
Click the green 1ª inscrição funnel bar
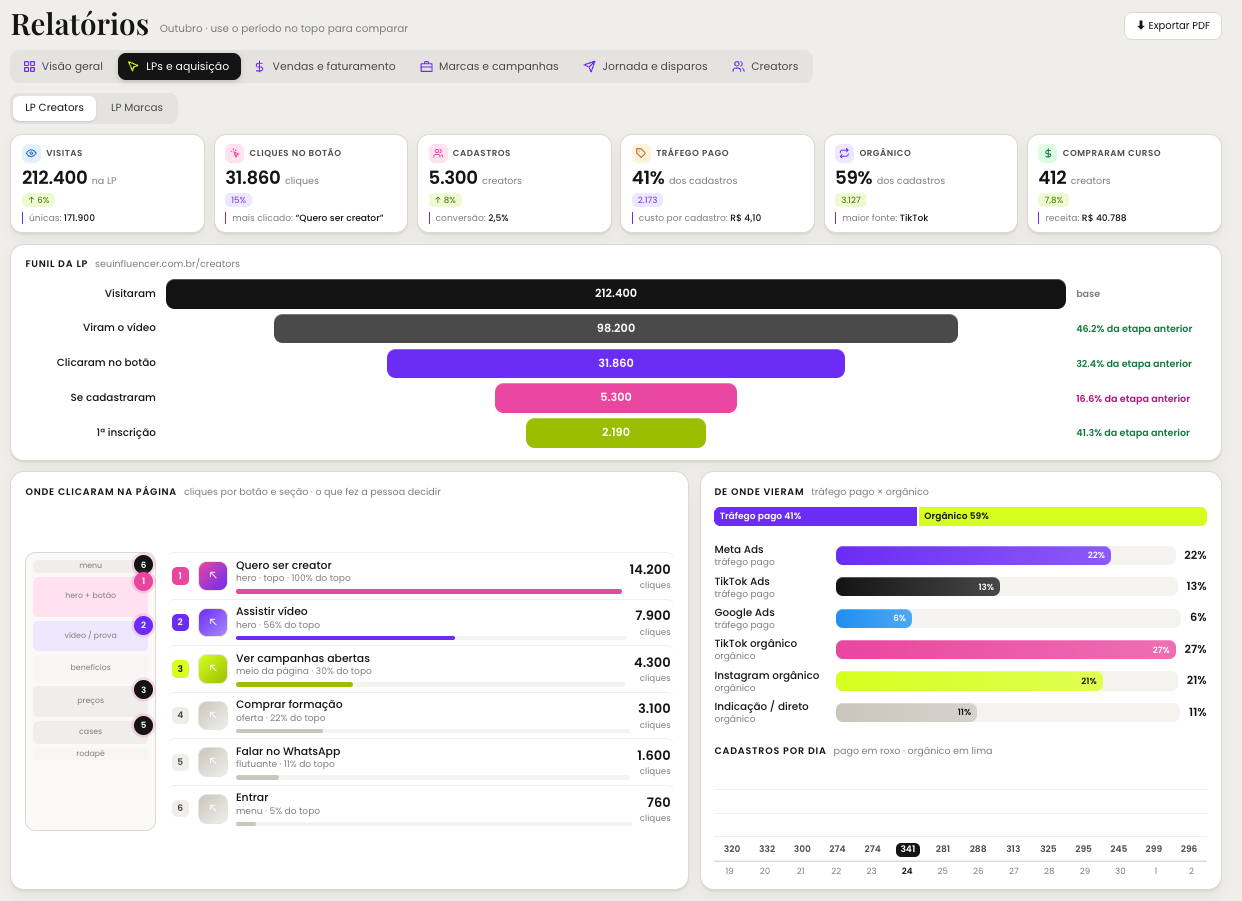(616, 432)
